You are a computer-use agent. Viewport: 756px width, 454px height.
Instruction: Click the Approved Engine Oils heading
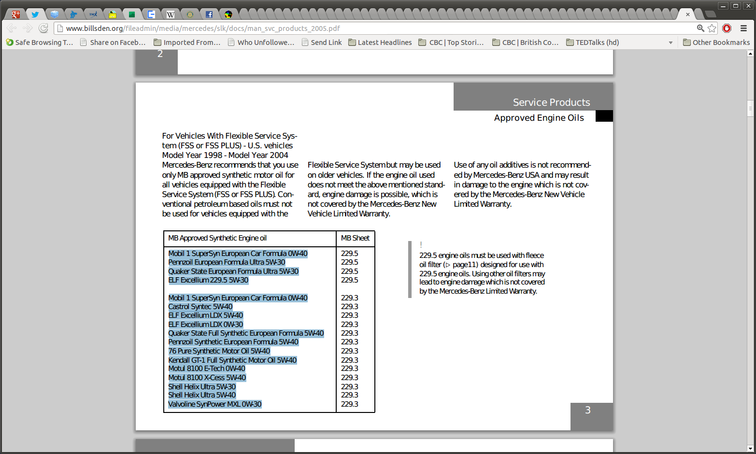click(539, 118)
